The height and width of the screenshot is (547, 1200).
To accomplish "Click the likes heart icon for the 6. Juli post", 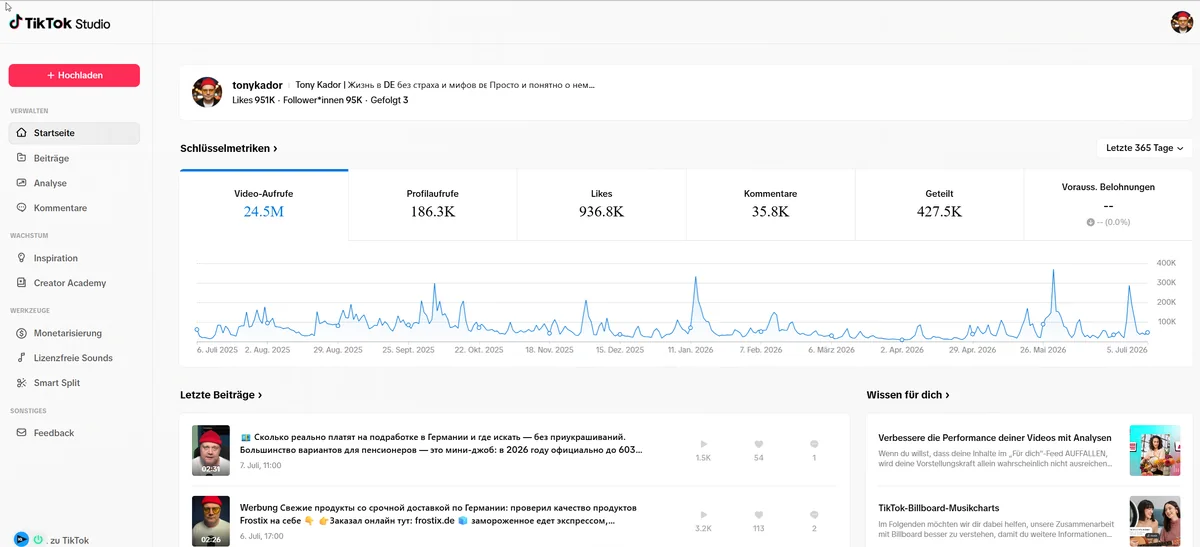I will [759, 515].
